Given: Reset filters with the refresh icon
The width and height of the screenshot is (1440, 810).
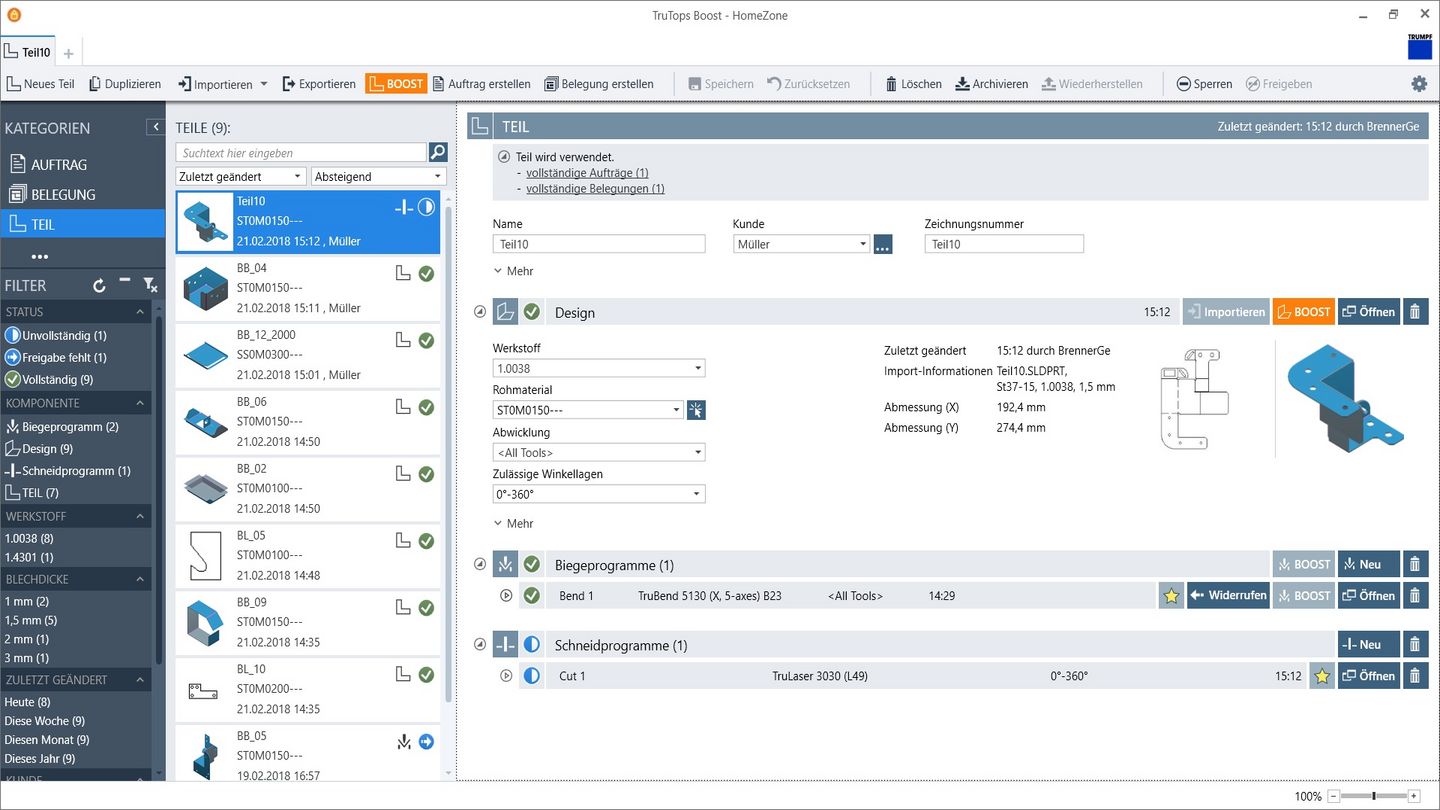Looking at the screenshot, I should click(x=99, y=286).
